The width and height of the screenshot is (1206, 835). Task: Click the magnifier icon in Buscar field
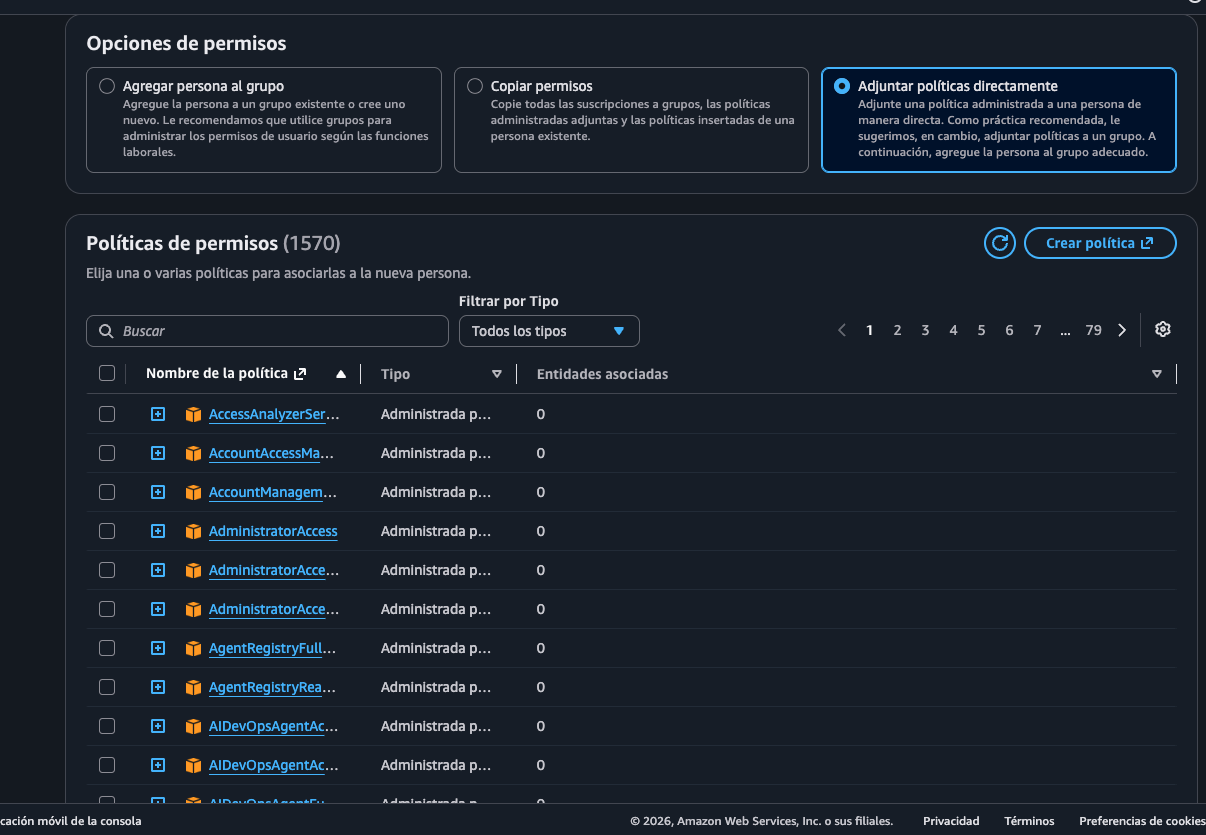pos(107,331)
